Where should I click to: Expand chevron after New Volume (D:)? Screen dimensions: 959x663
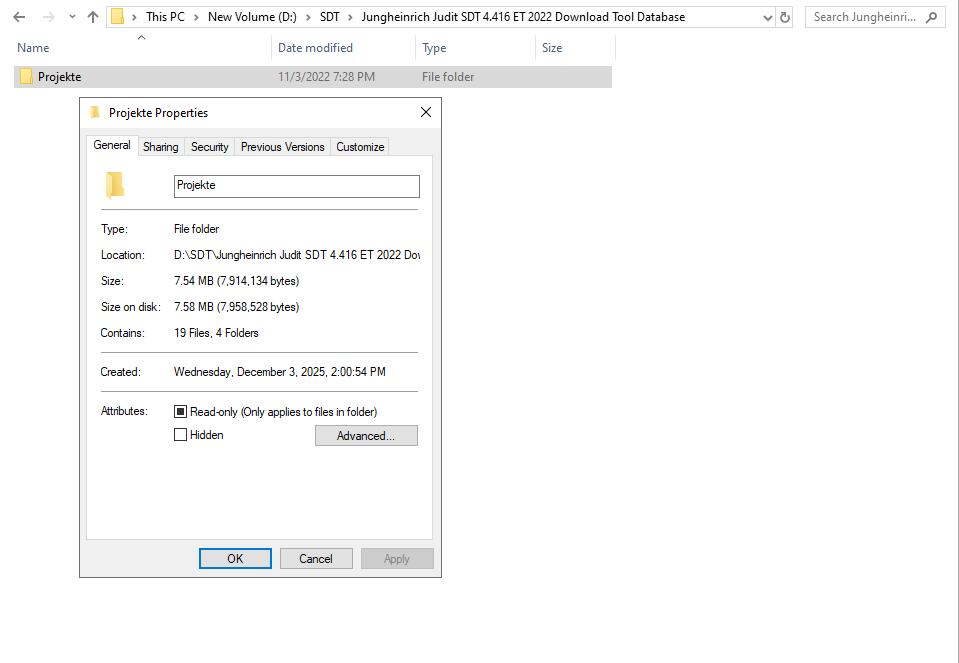(308, 17)
